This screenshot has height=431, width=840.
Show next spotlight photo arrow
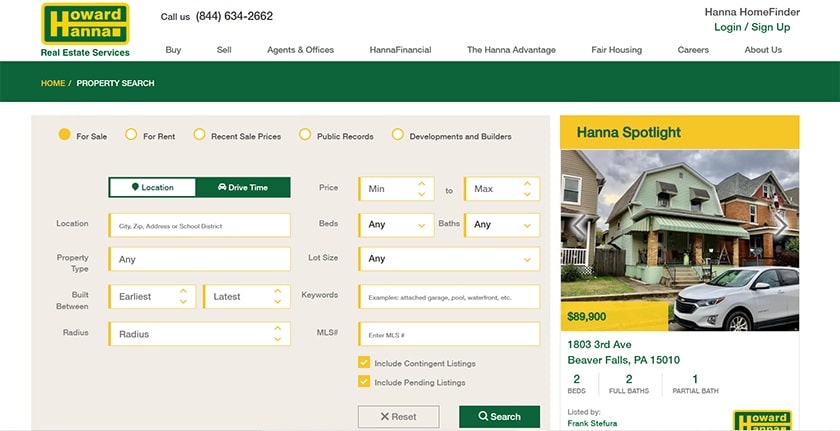tap(781, 225)
